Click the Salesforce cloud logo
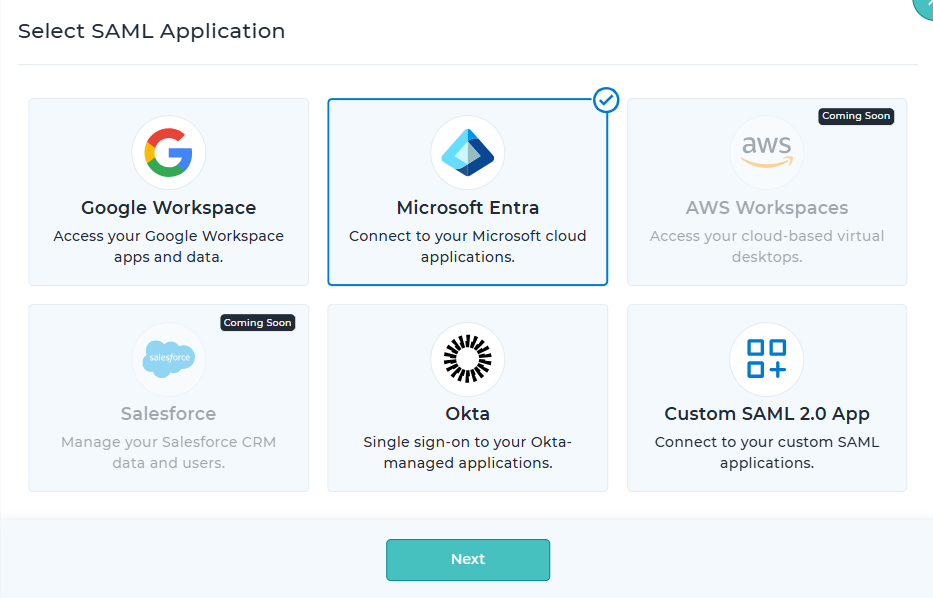 [x=168, y=359]
